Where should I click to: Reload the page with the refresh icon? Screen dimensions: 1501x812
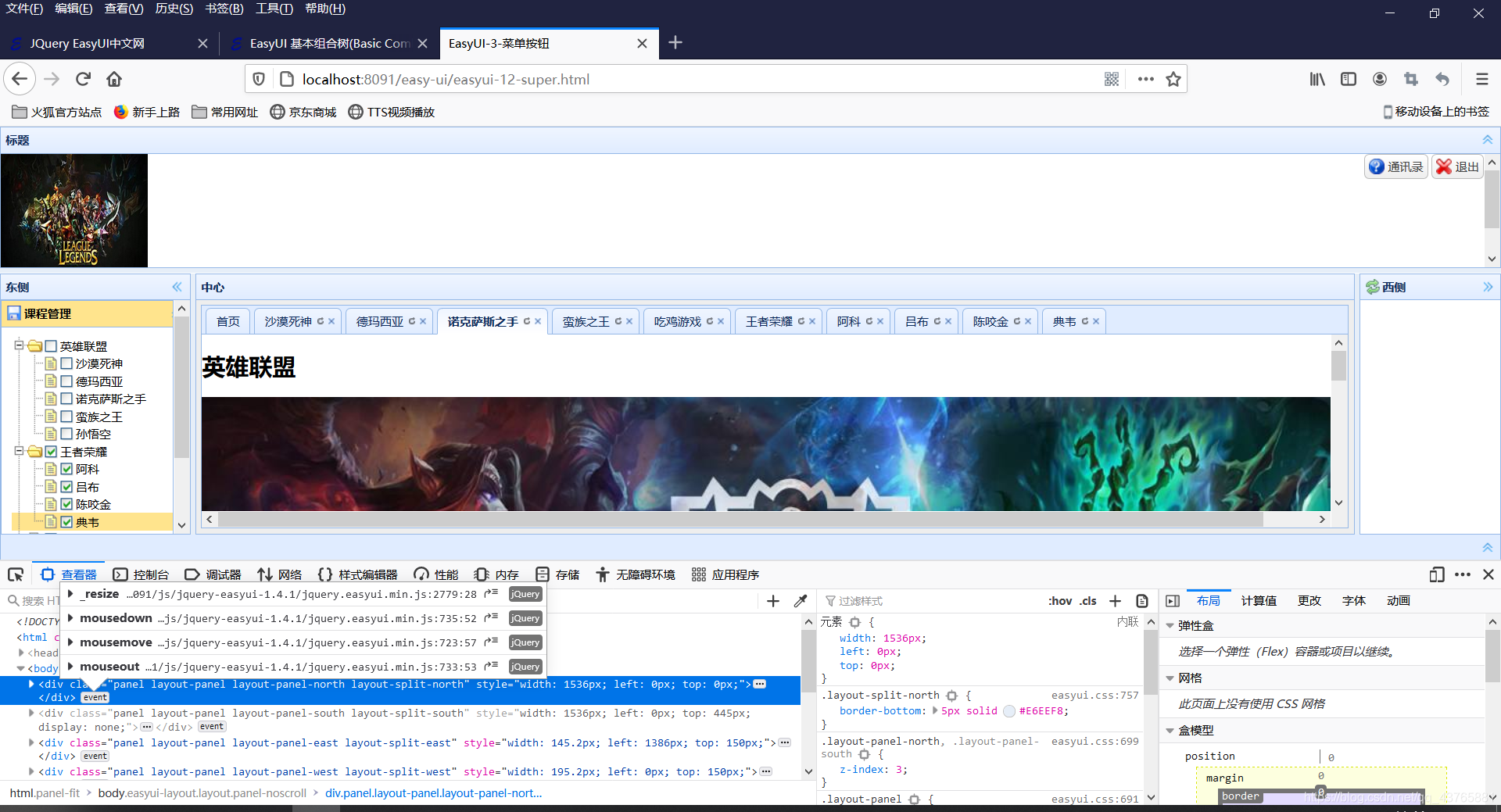pos(83,79)
